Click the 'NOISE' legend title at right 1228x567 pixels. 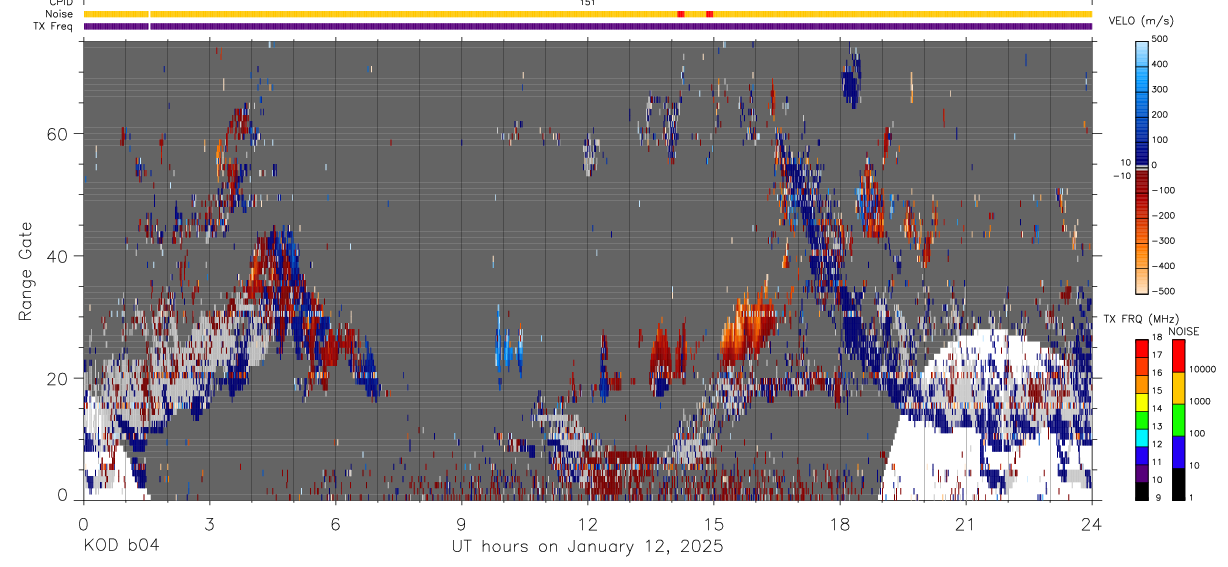[x=1183, y=331]
